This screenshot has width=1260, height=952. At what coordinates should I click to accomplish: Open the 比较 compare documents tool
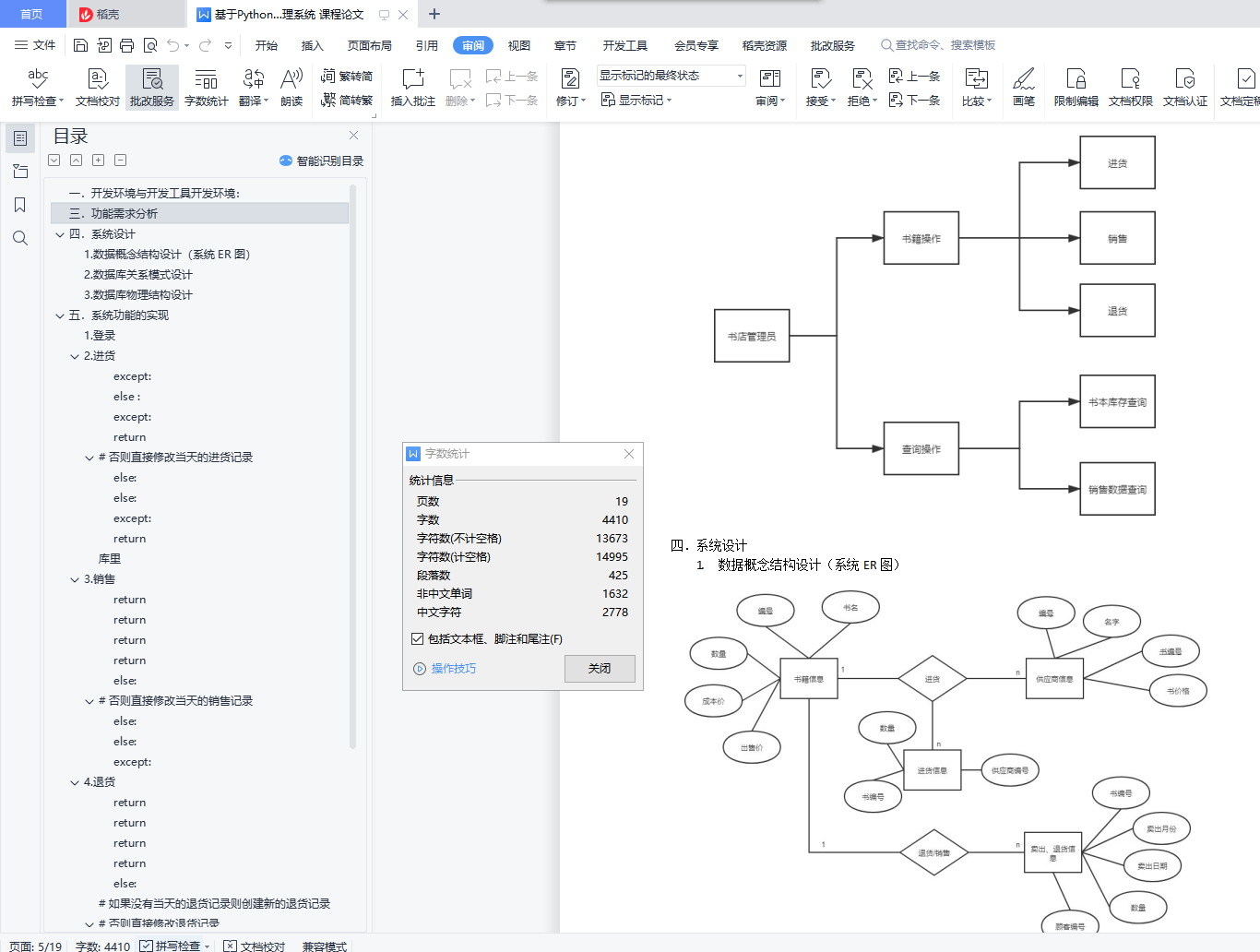976,88
